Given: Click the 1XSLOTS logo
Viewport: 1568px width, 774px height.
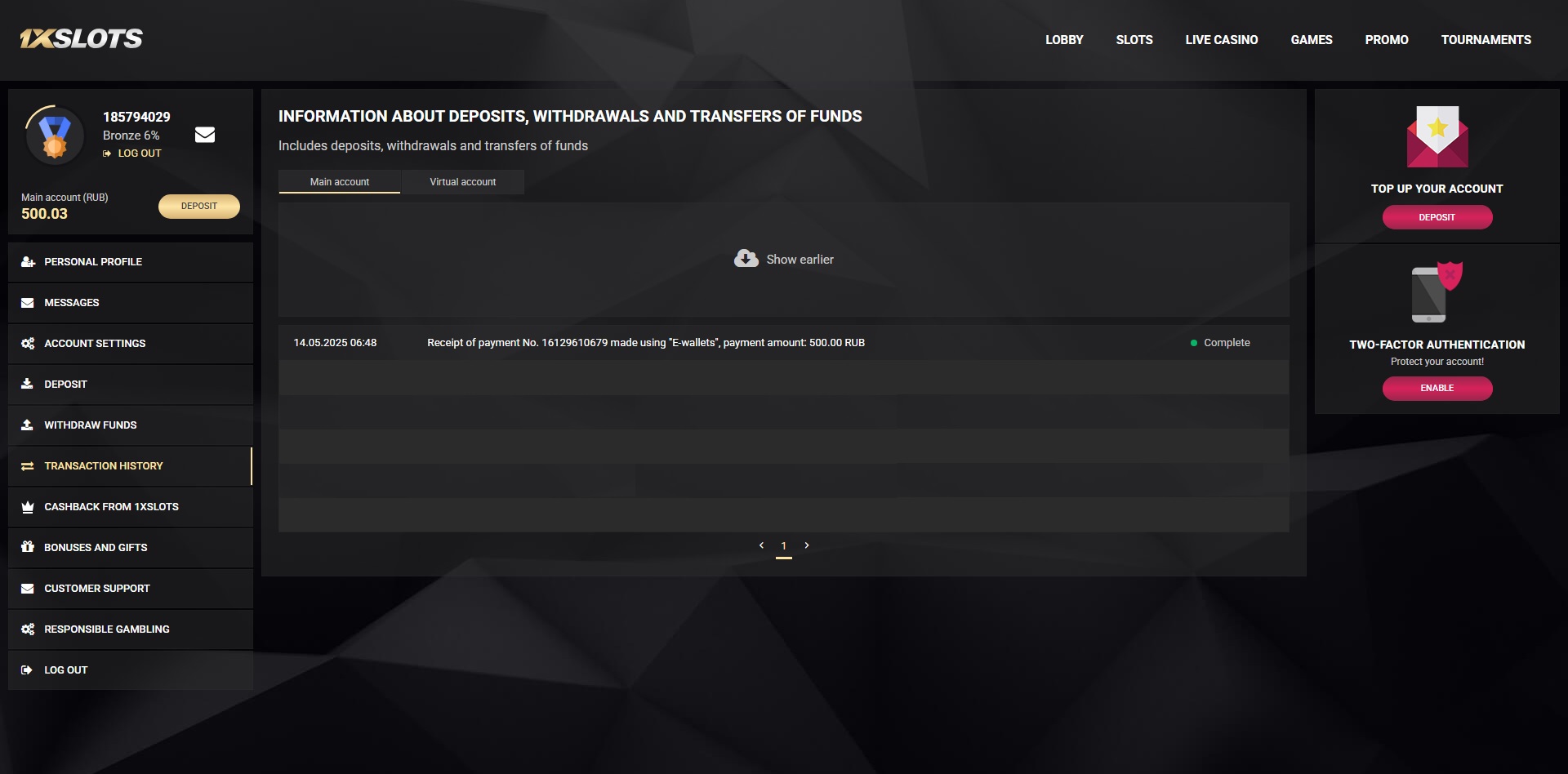Looking at the screenshot, I should point(81,38).
